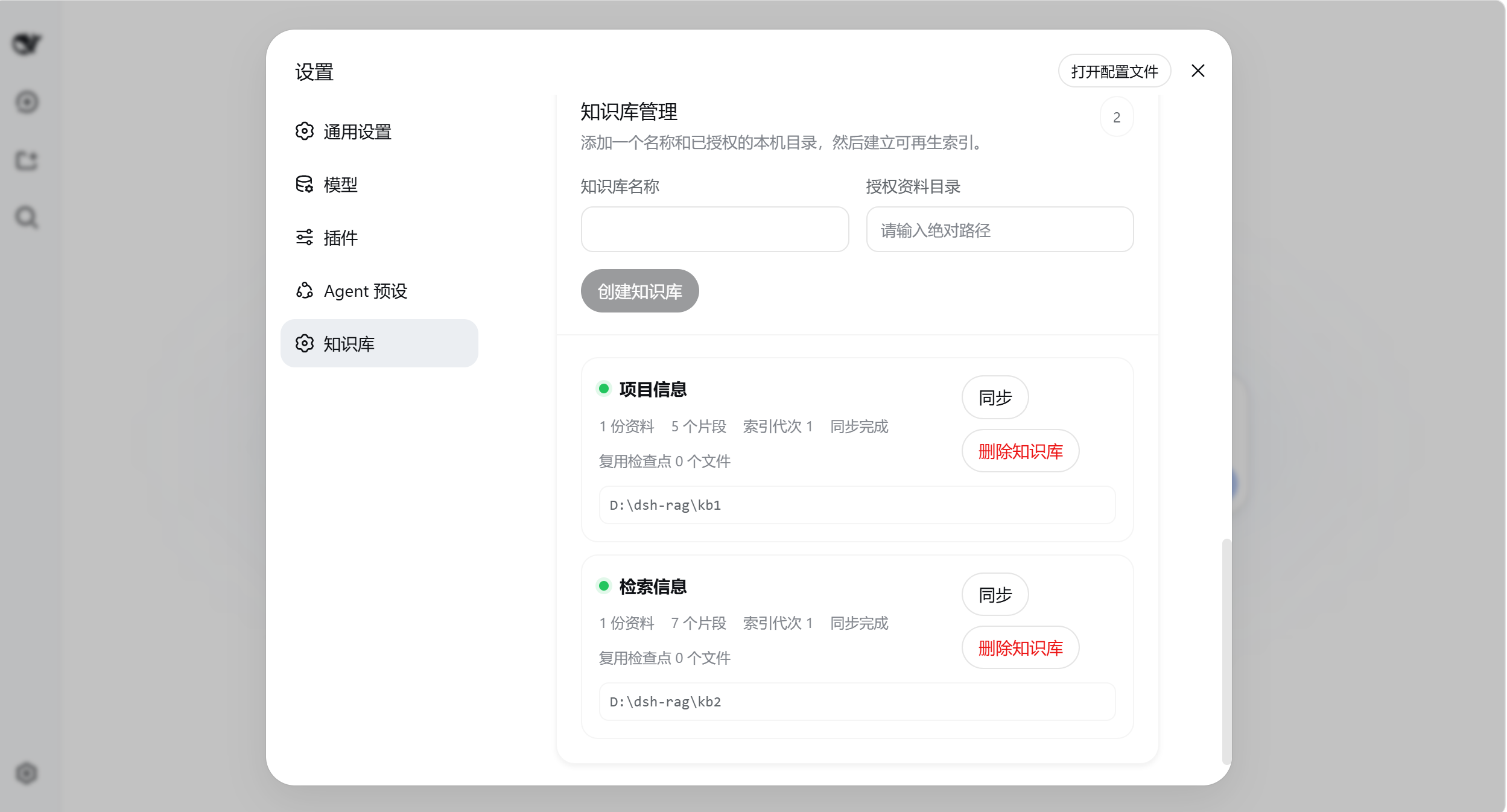Switch to the 模型 settings tab

coord(379,184)
